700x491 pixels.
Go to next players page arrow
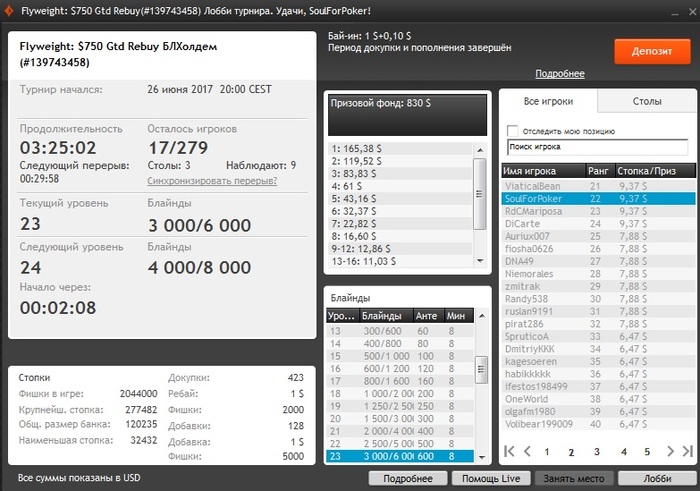[670, 451]
